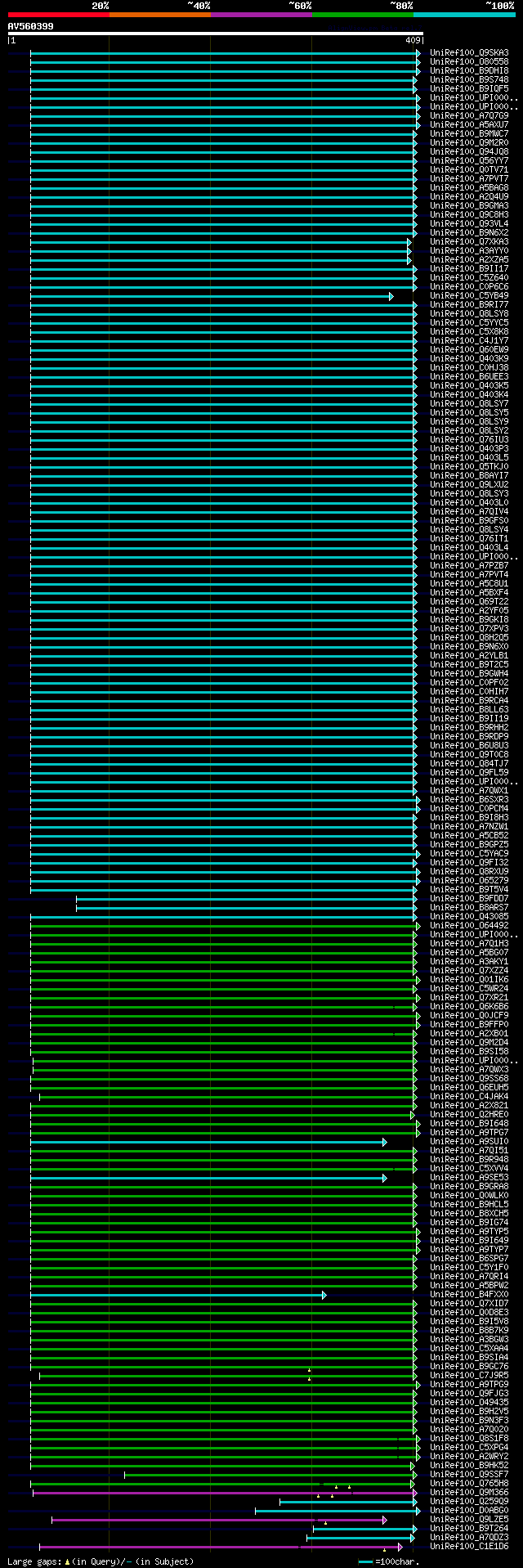Select hit label UniRef100_O64492
The height and width of the screenshot is (1568, 523).
469,926
